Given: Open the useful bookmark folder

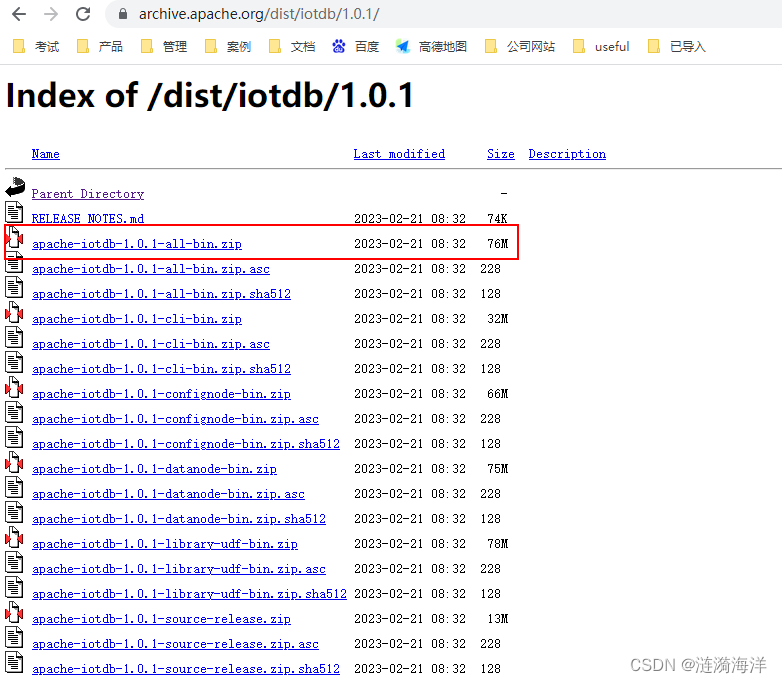Looking at the screenshot, I should tap(601, 46).
